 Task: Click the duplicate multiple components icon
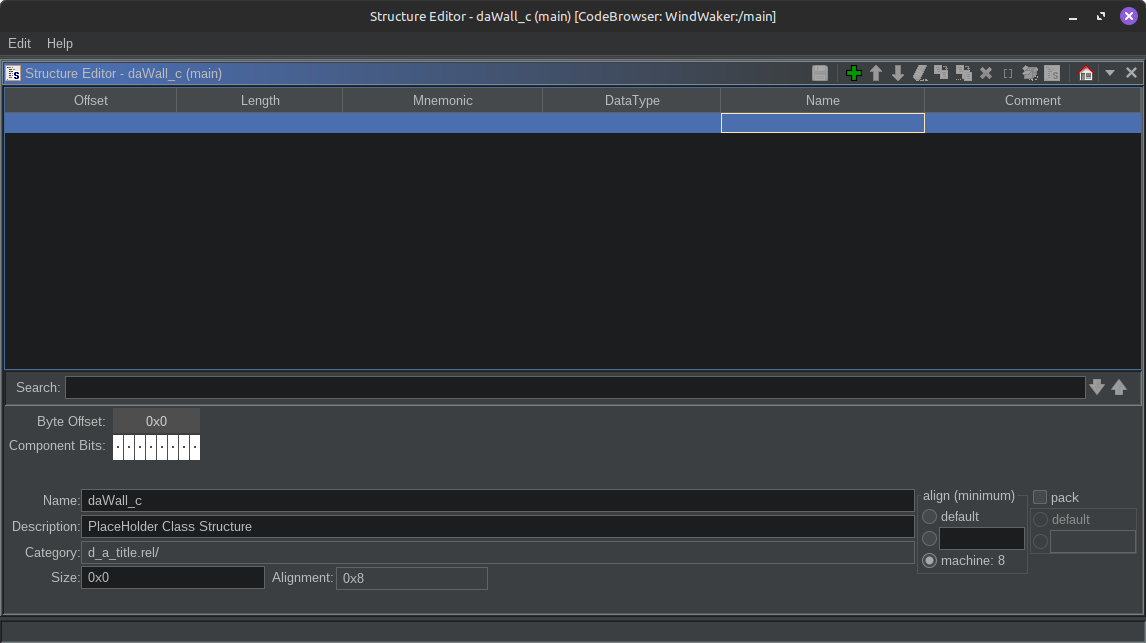[964, 73]
